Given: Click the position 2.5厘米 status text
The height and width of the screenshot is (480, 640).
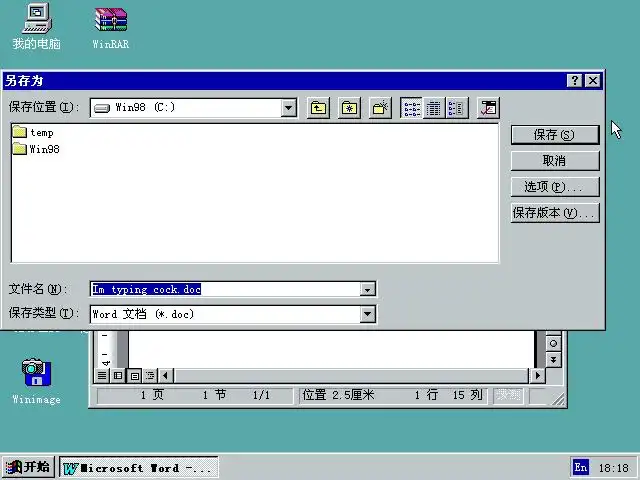Looking at the screenshot, I should pyautogui.click(x=338, y=395).
